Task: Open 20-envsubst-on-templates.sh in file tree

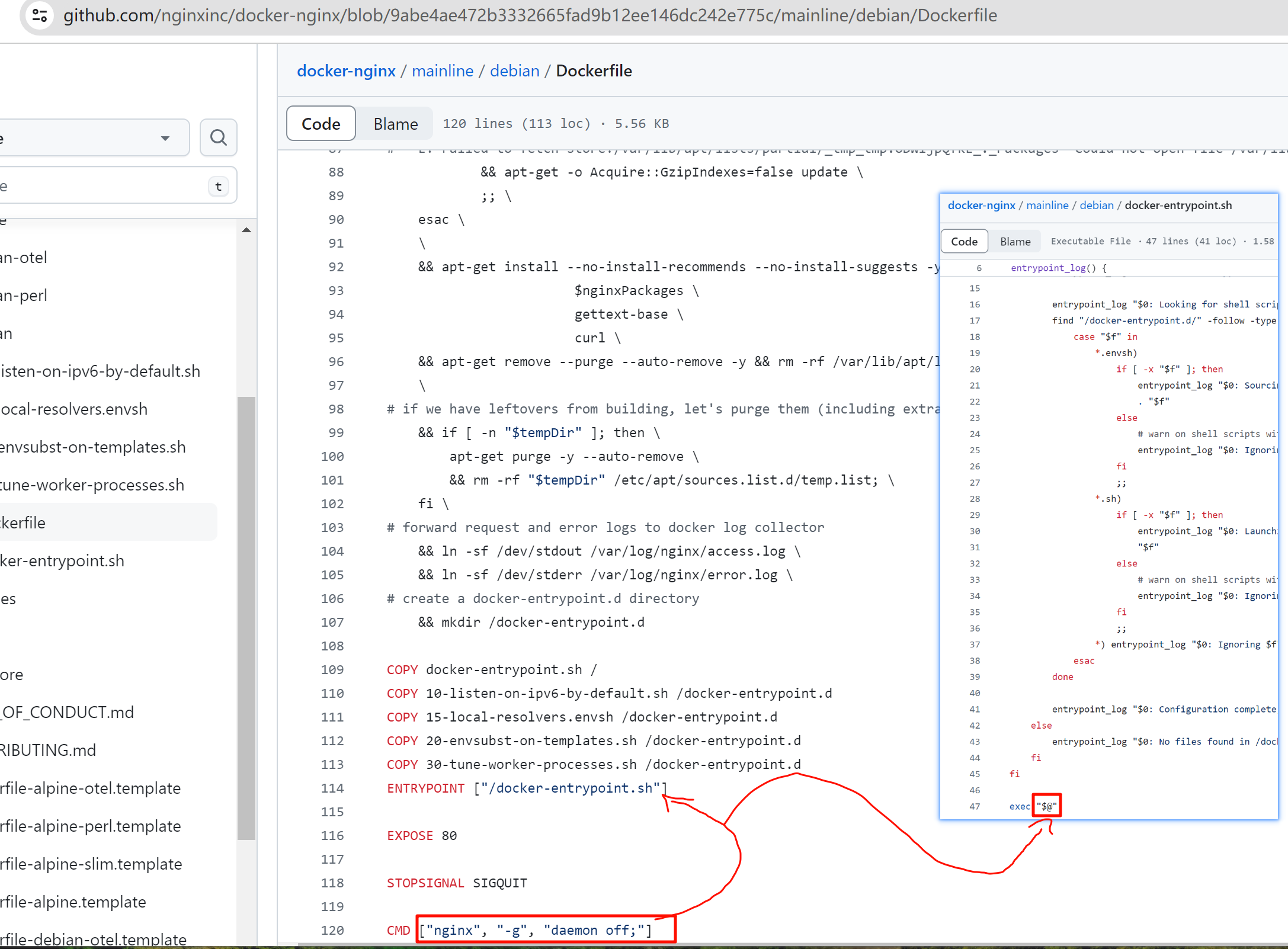Action: [93, 447]
